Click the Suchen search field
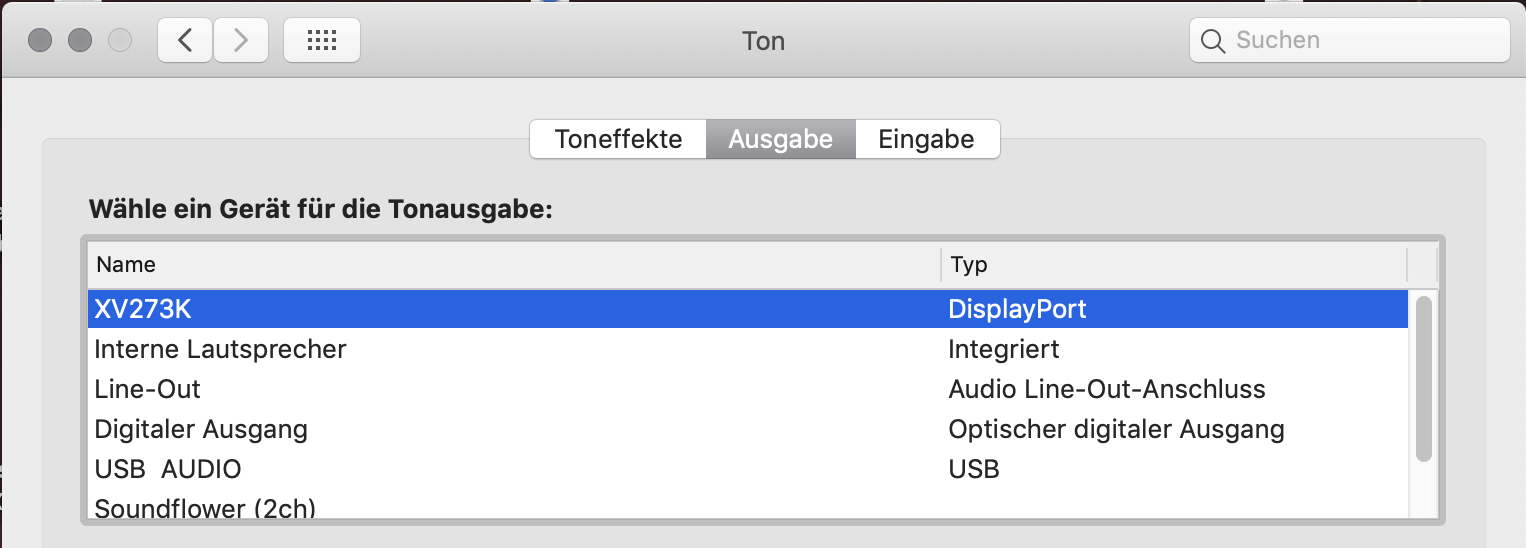 pos(1349,40)
